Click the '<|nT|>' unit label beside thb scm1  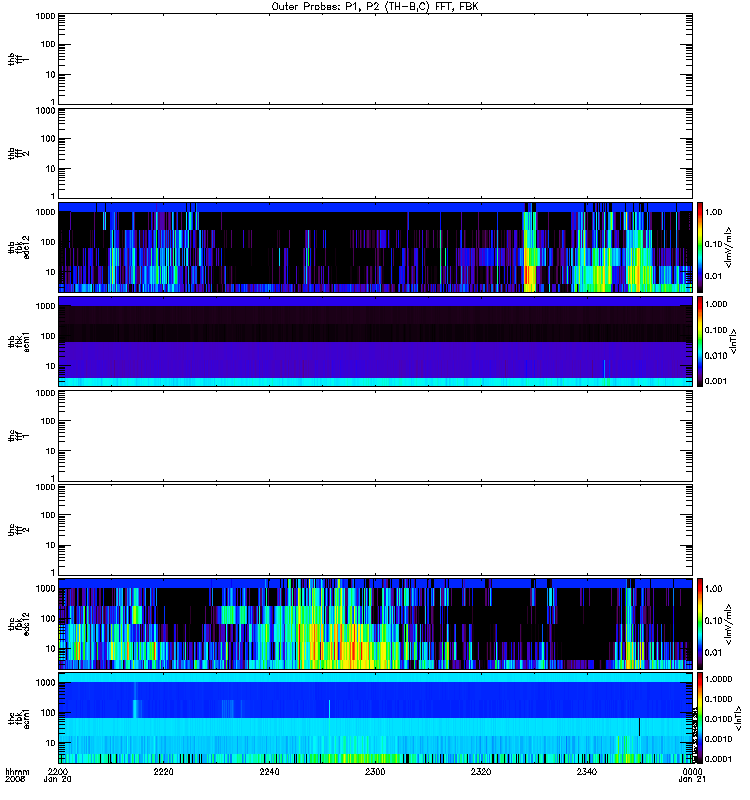pos(733,341)
